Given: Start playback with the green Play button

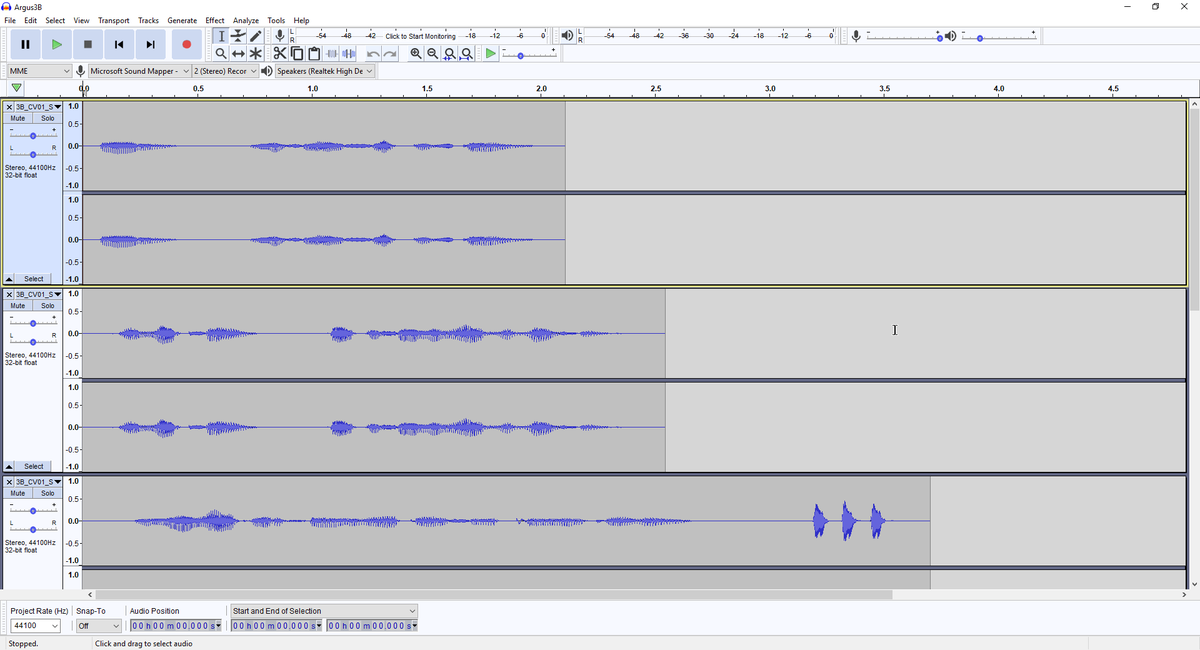Looking at the screenshot, I should coord(57,44).
